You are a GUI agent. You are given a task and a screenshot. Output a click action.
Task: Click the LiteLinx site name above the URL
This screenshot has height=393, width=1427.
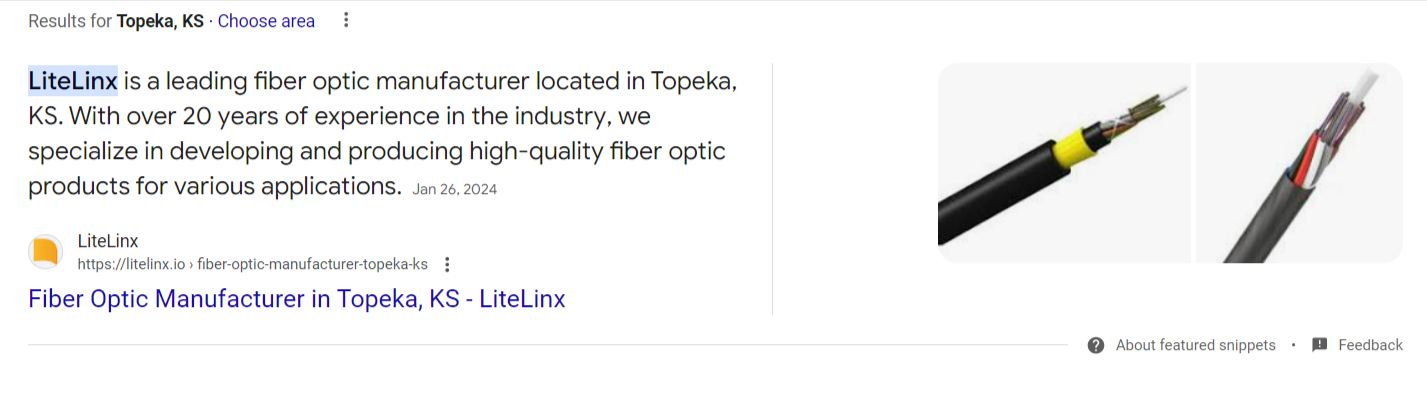(x=108, y=241)
